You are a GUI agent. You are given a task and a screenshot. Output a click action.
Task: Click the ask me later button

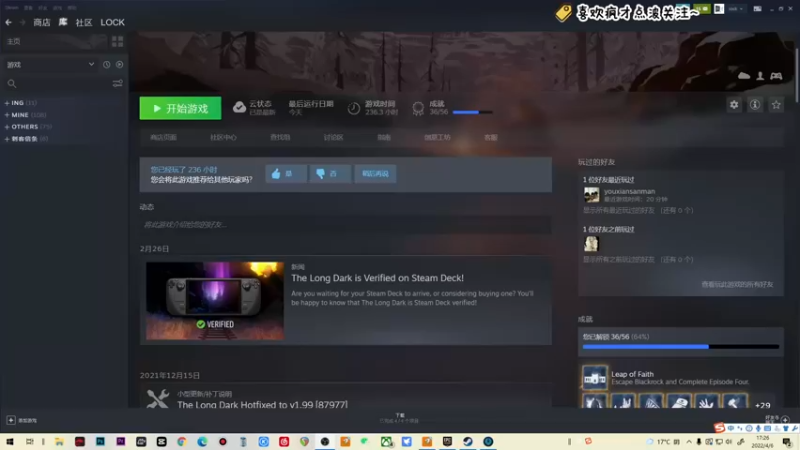tap(375, 173)
